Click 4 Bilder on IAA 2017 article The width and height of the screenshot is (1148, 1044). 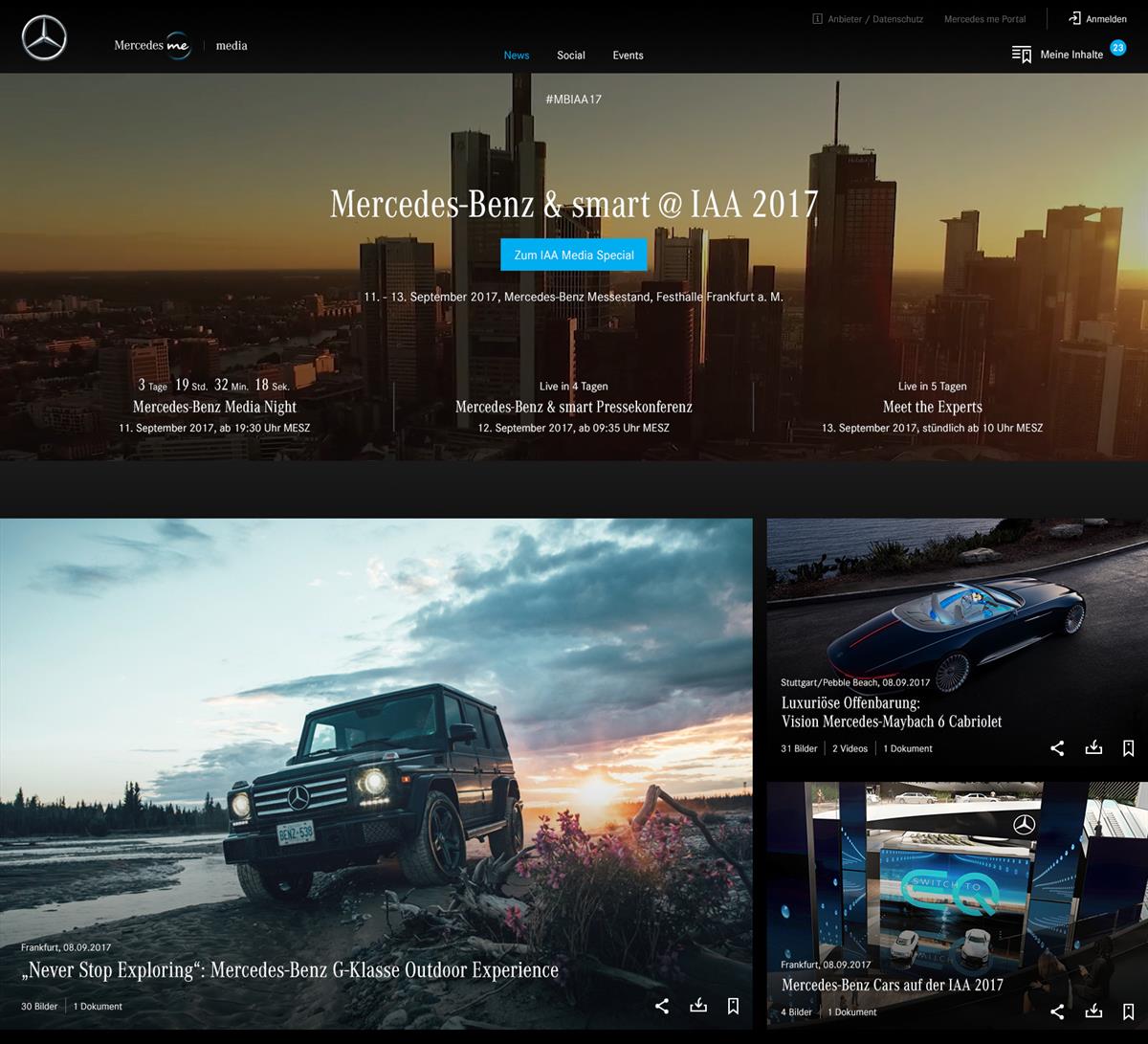[x=796, y=1012]
